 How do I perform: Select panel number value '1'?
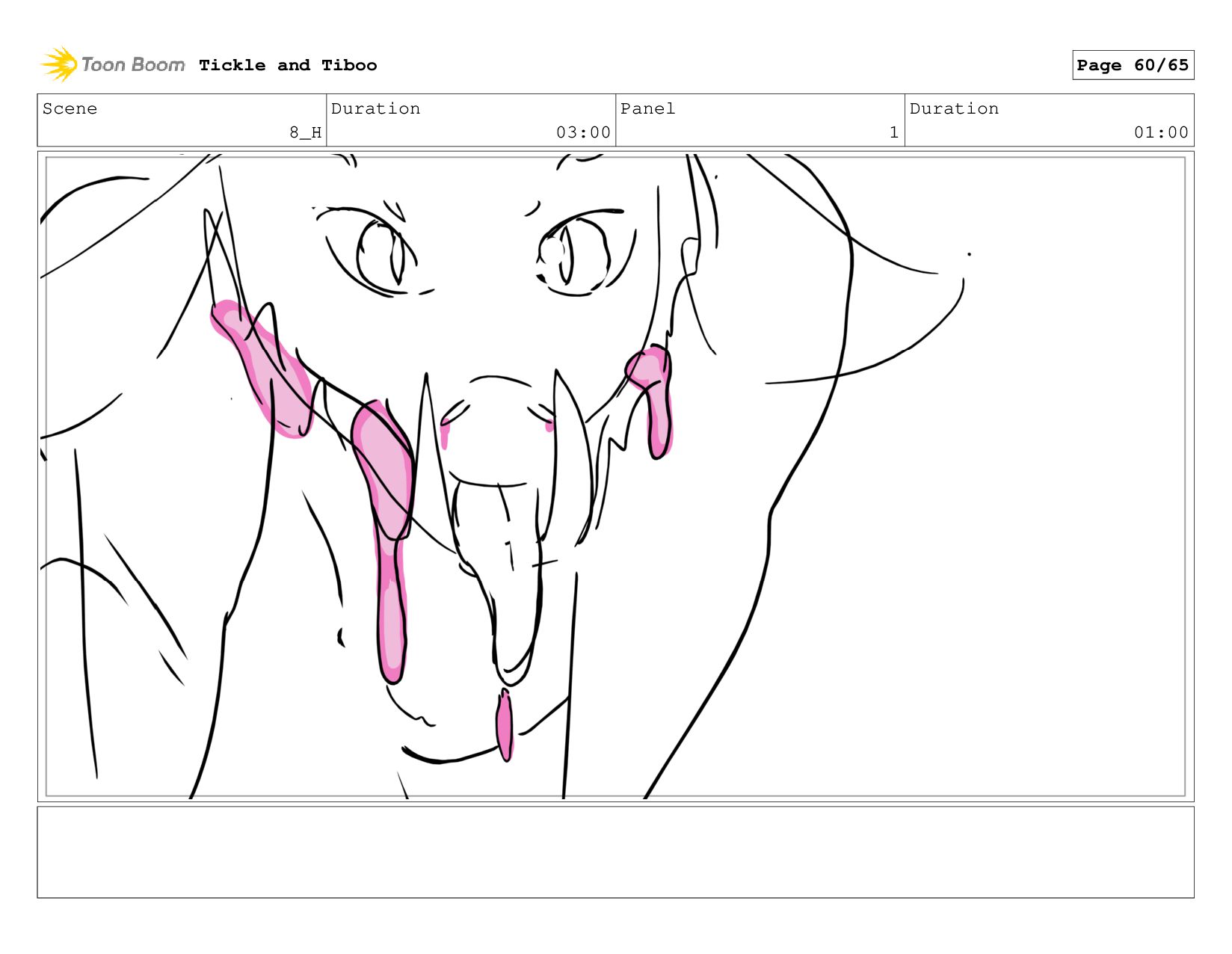coord(893,132)
